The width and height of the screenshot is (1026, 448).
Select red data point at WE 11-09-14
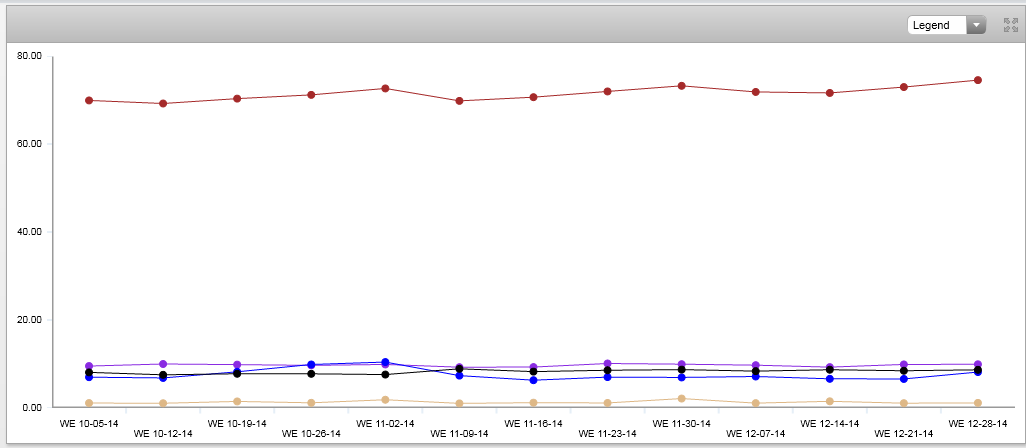click(x=459, y=101)
